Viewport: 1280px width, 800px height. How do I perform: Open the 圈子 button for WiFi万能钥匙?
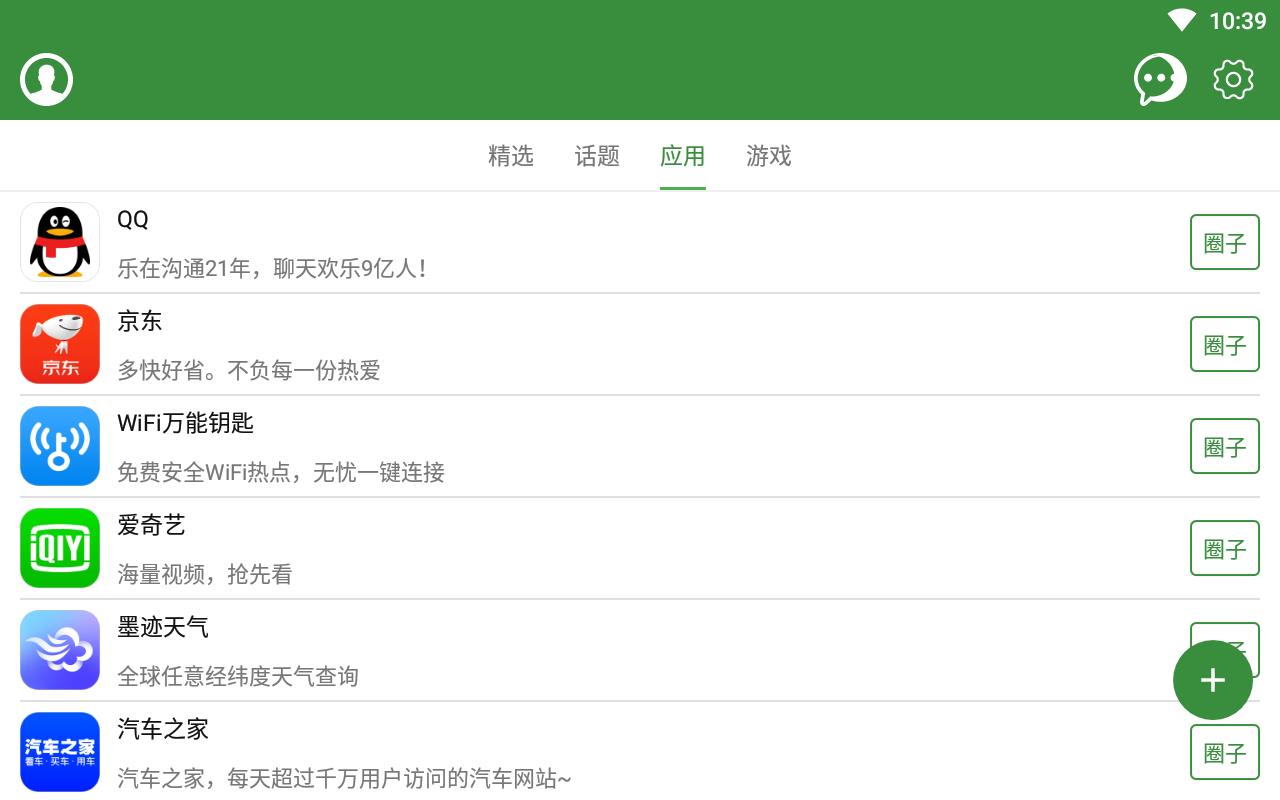(1225, 446)
